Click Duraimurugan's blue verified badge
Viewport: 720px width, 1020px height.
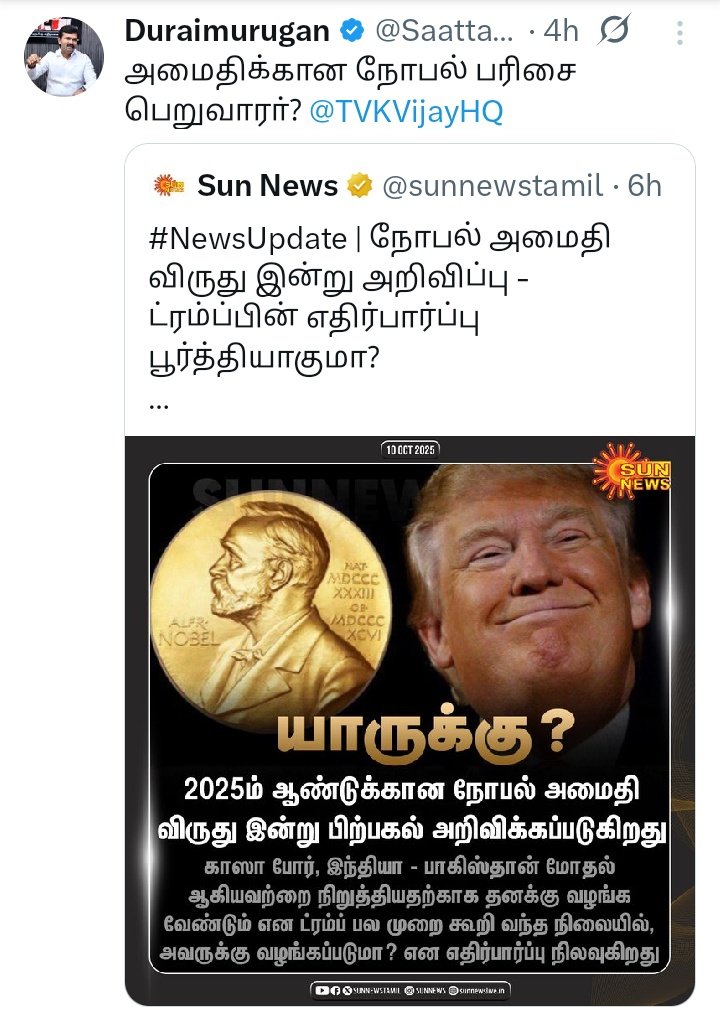(x=353, y=31)
